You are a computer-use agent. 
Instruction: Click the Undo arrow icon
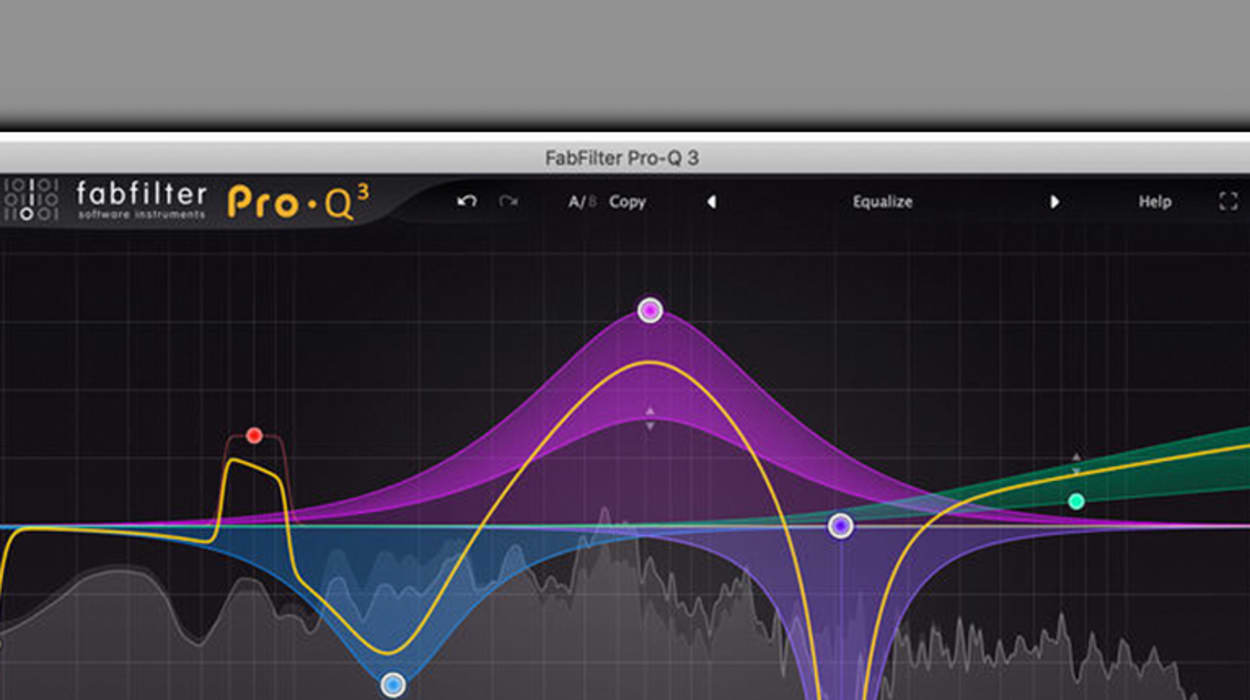(466, 201)
